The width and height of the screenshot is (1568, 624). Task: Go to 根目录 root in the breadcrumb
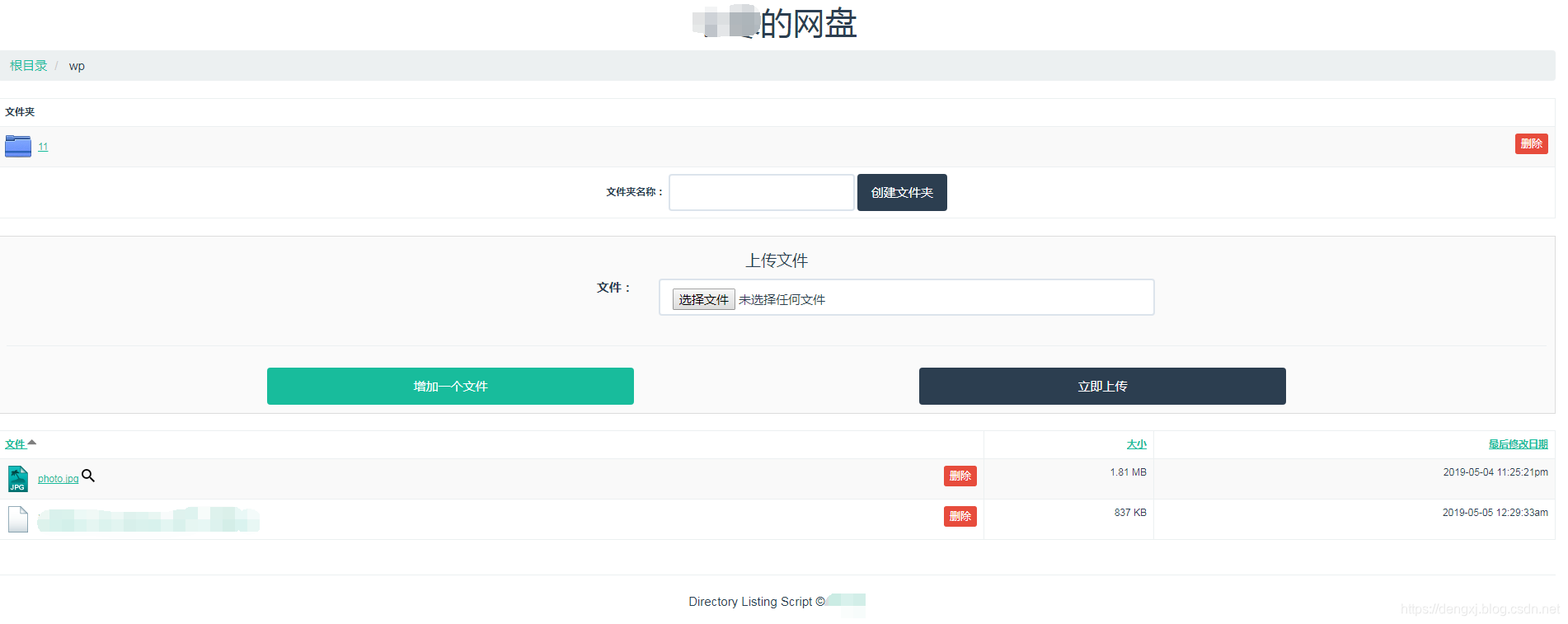point(29,66)
